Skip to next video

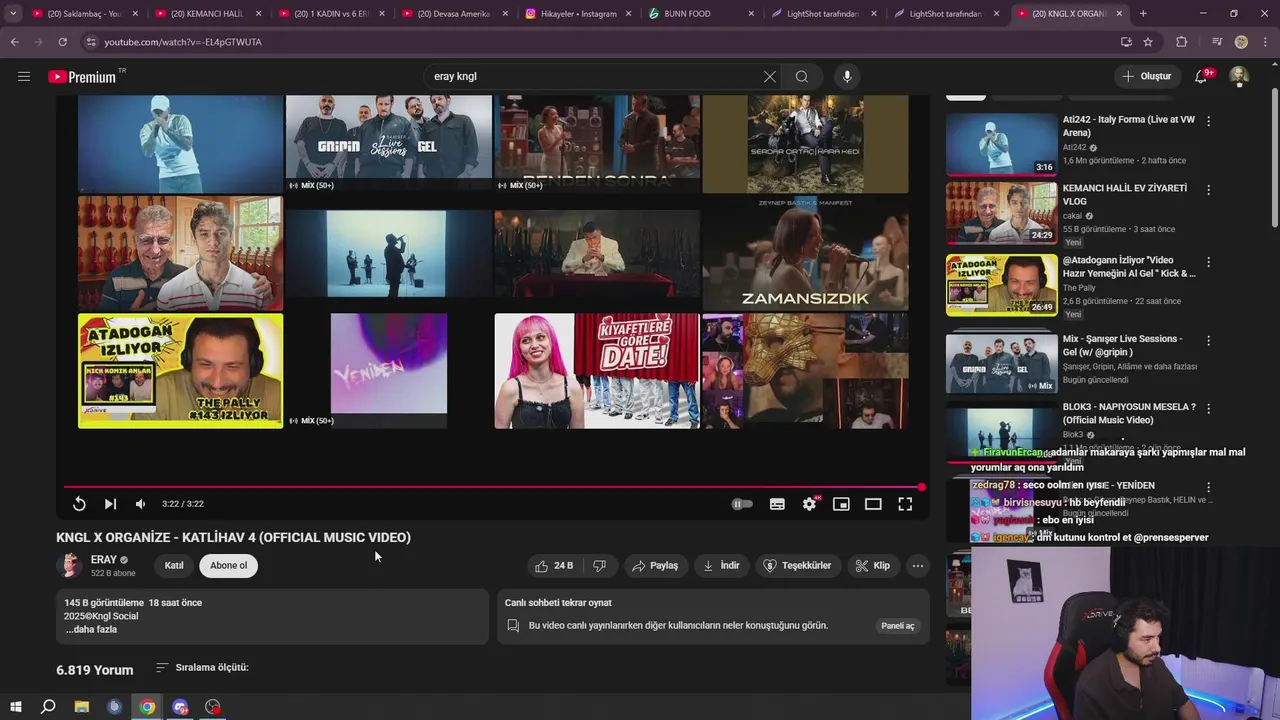click(110, 504)
